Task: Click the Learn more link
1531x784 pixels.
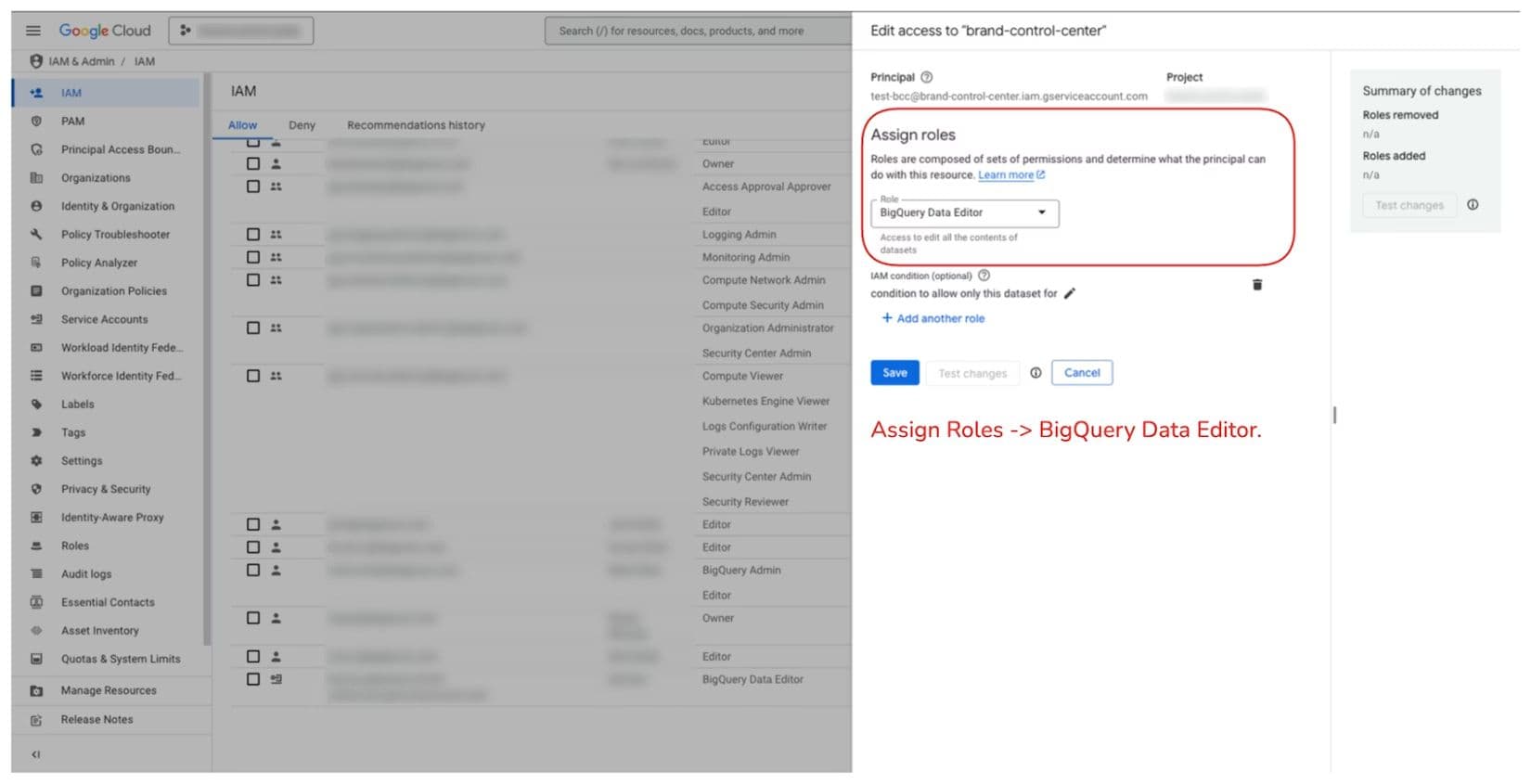Action: (1011, 174)
